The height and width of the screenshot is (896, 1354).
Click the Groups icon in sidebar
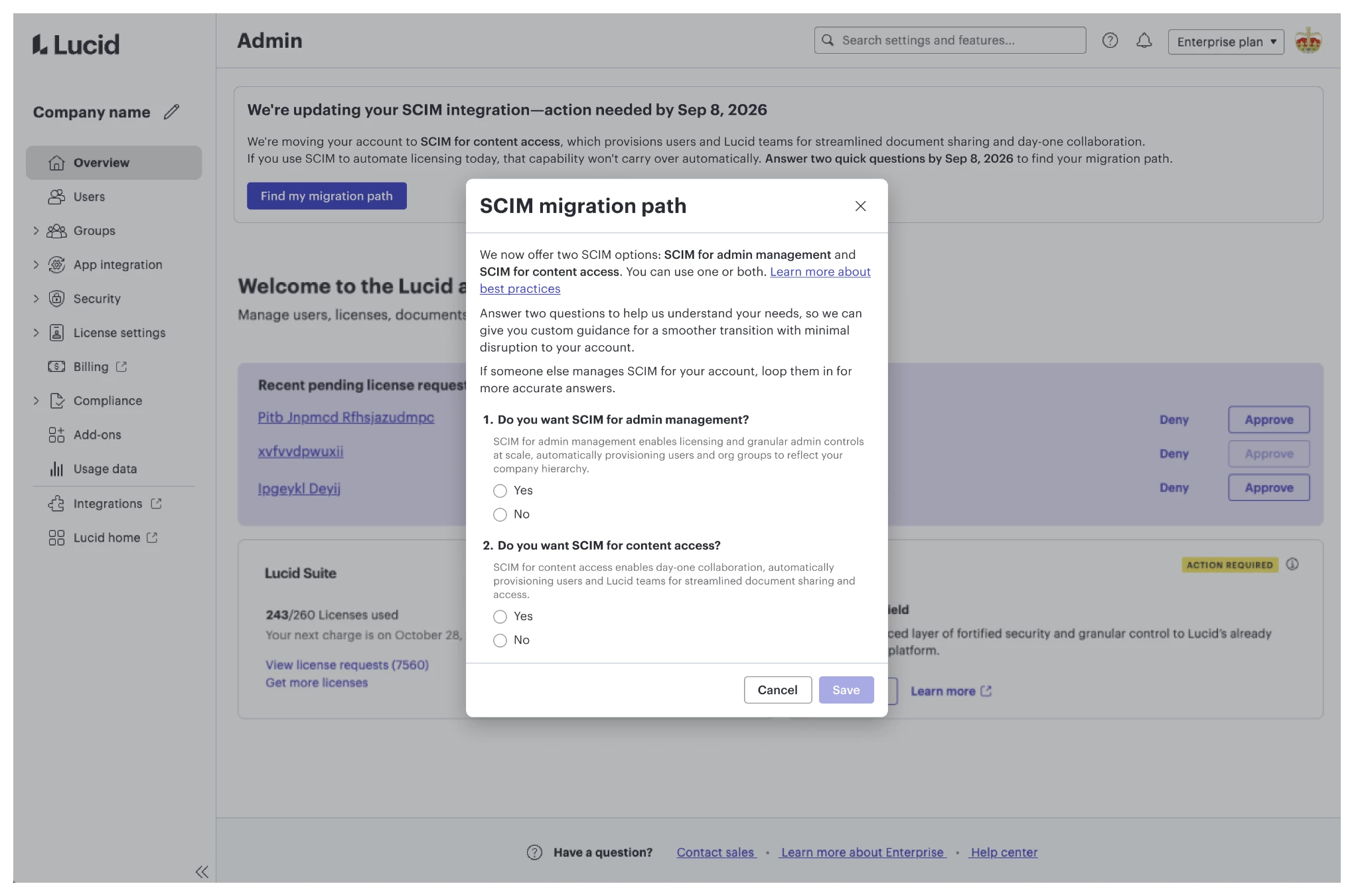pos(57,230)
